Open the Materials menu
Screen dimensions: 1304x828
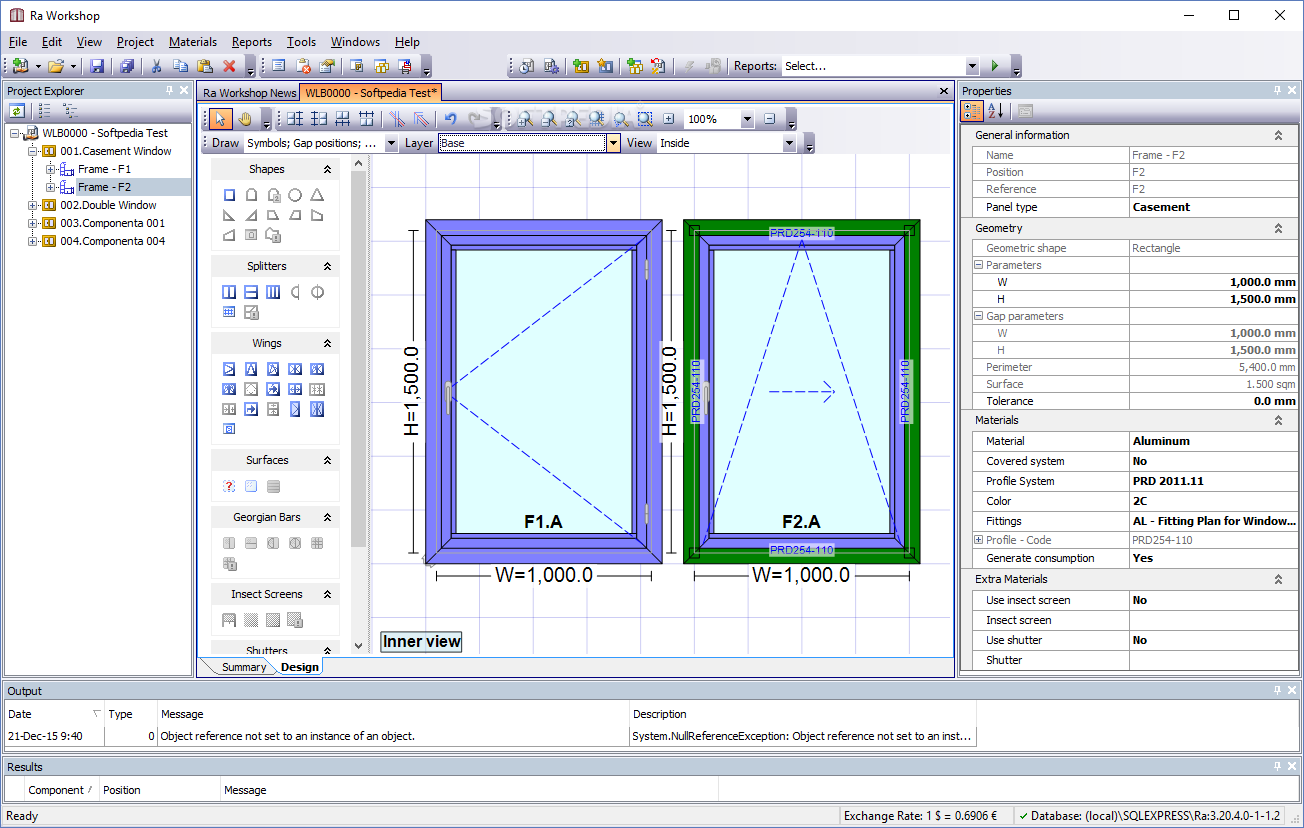(193, 42)
